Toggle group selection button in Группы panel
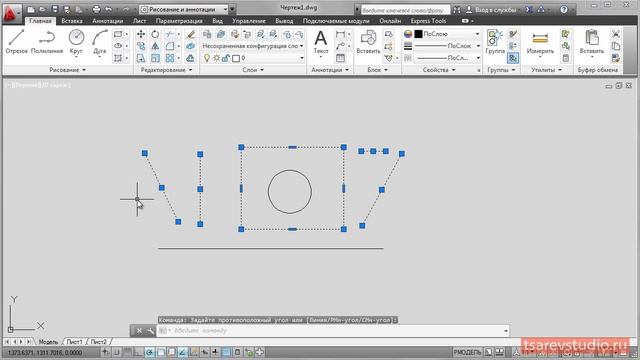The image size is (640, 360). click(513, 58)
